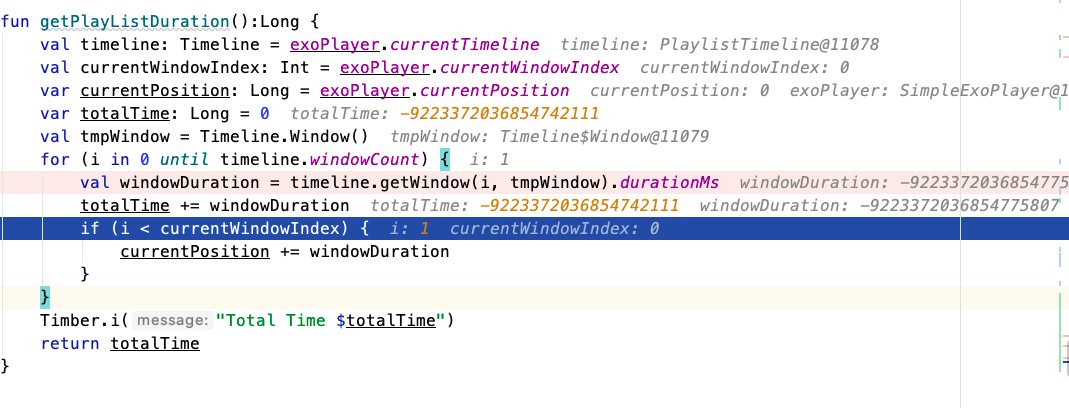Click currentPosition inside the if block

click(x=195, y=252)
